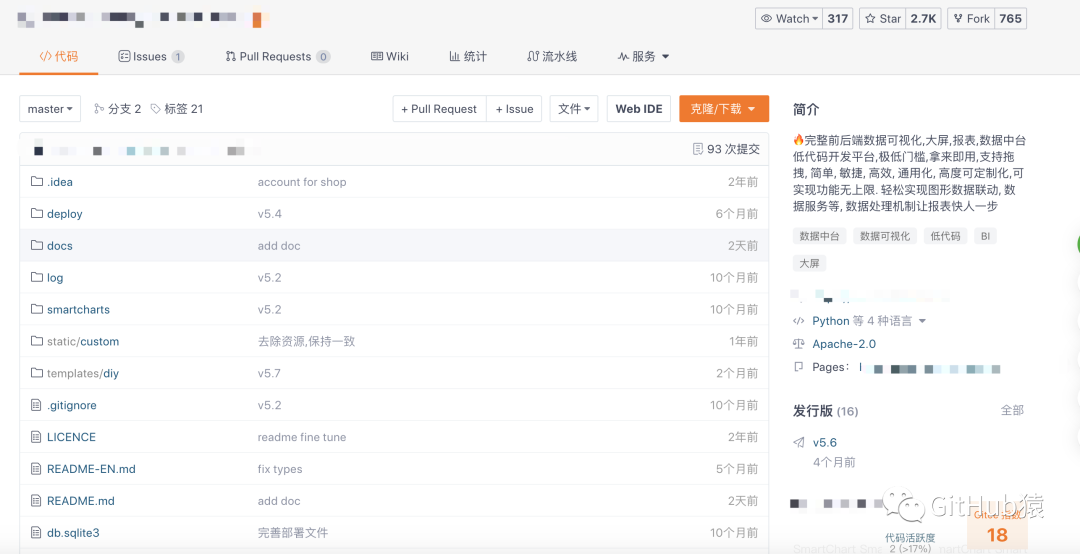This screenshot has height=554, width=1080.
Task: Switch to the Issues tab
Action: coord(151,57)
